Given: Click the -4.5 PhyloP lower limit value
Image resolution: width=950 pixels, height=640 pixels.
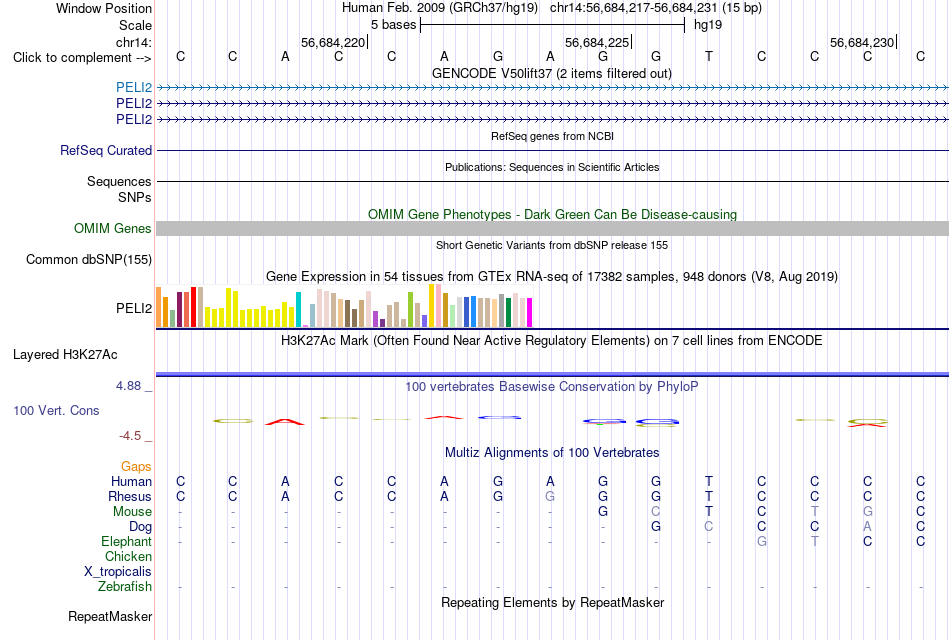Looking at the screenshot, I should coord(130,436).
